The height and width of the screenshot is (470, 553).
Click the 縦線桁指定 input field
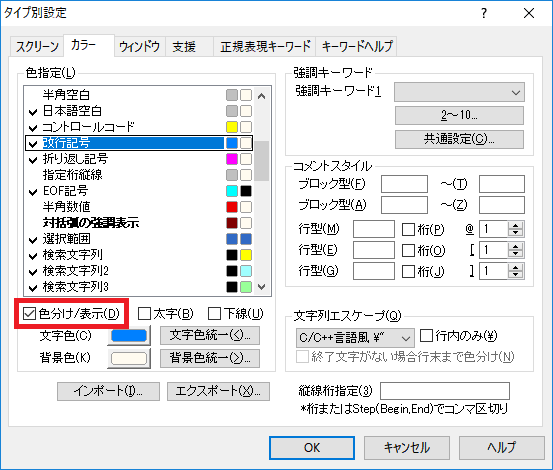pos(445,391)
